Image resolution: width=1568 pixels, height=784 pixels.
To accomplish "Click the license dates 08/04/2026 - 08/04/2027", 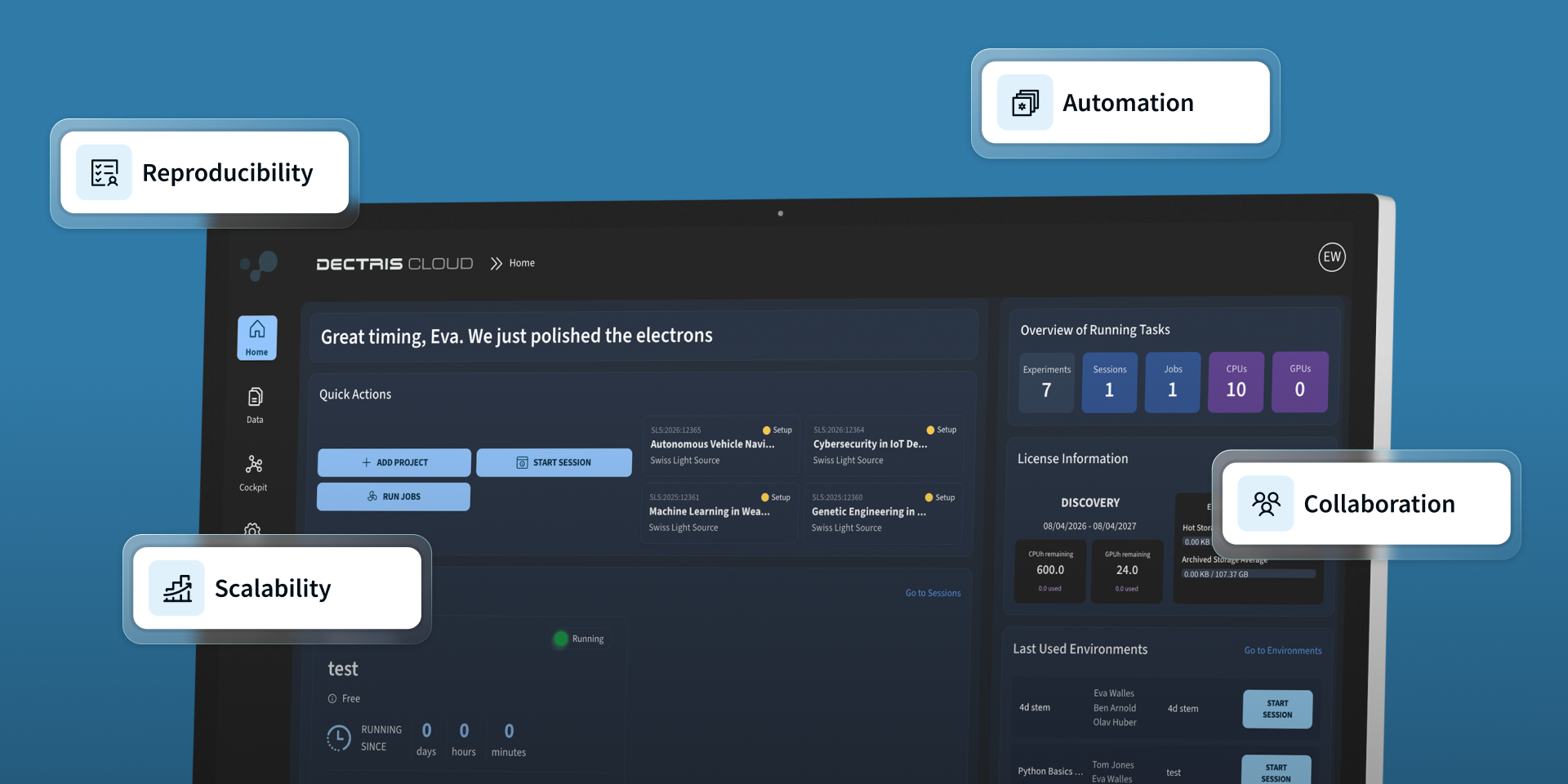I will click(x=1089, y=526).
